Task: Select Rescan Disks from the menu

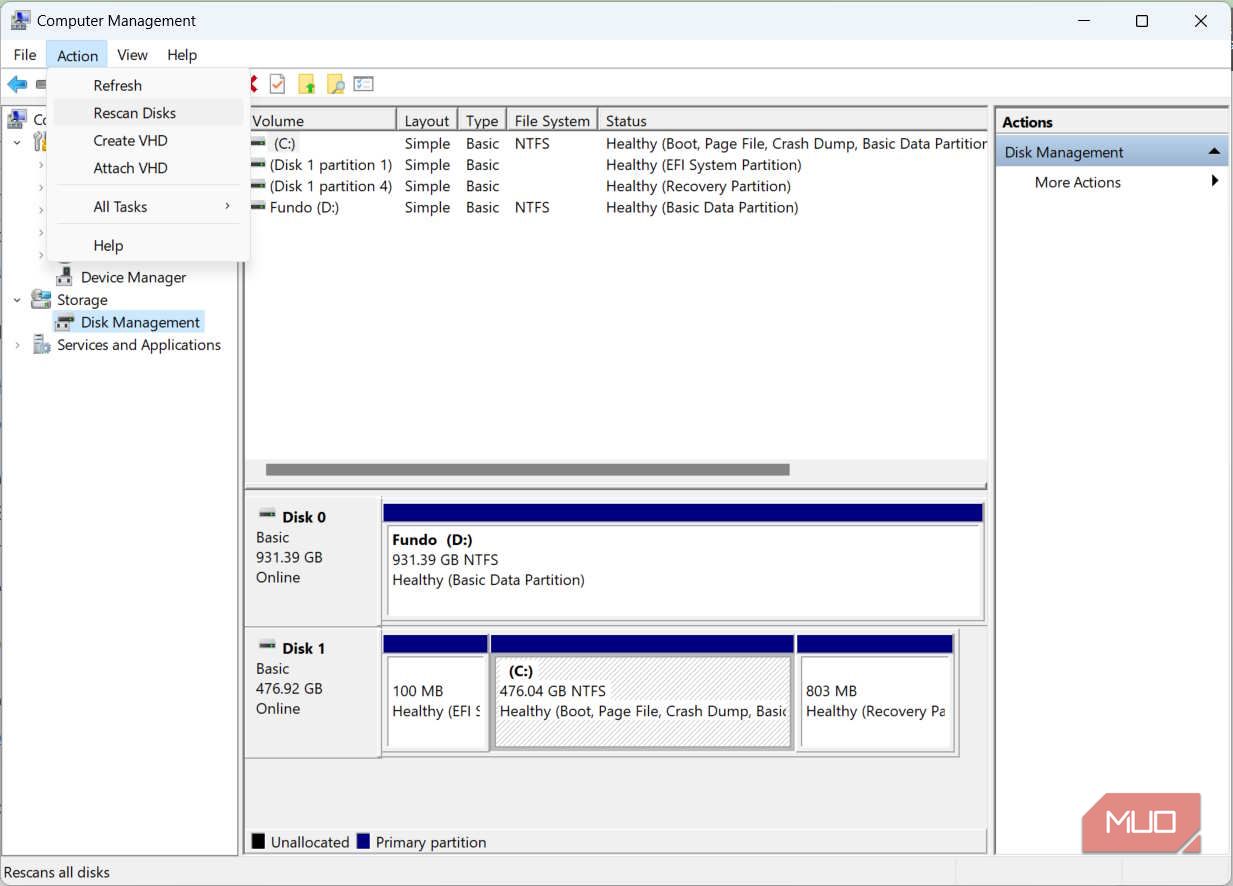Action: (x=135, y=113)
